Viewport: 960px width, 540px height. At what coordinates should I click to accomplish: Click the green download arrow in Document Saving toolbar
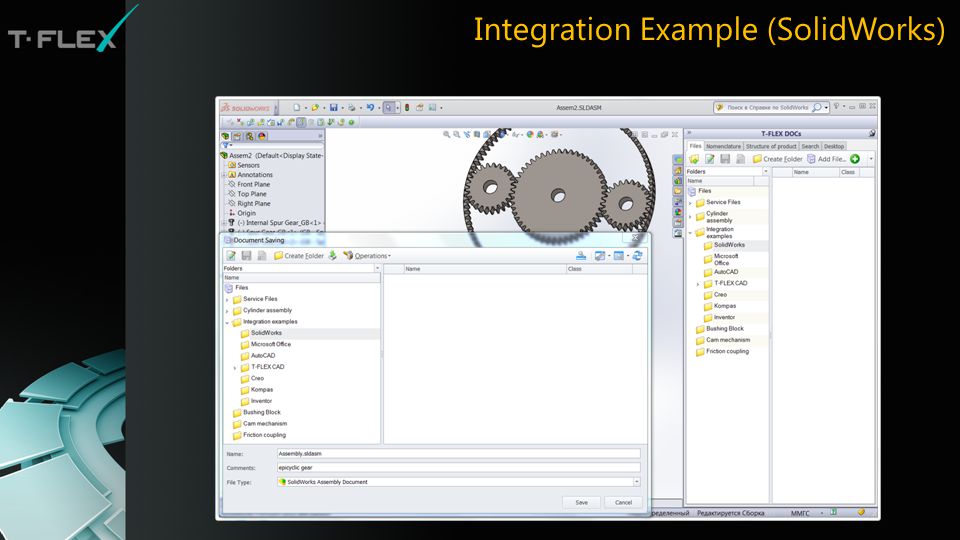pyautogui.click(x=332, y=255)
